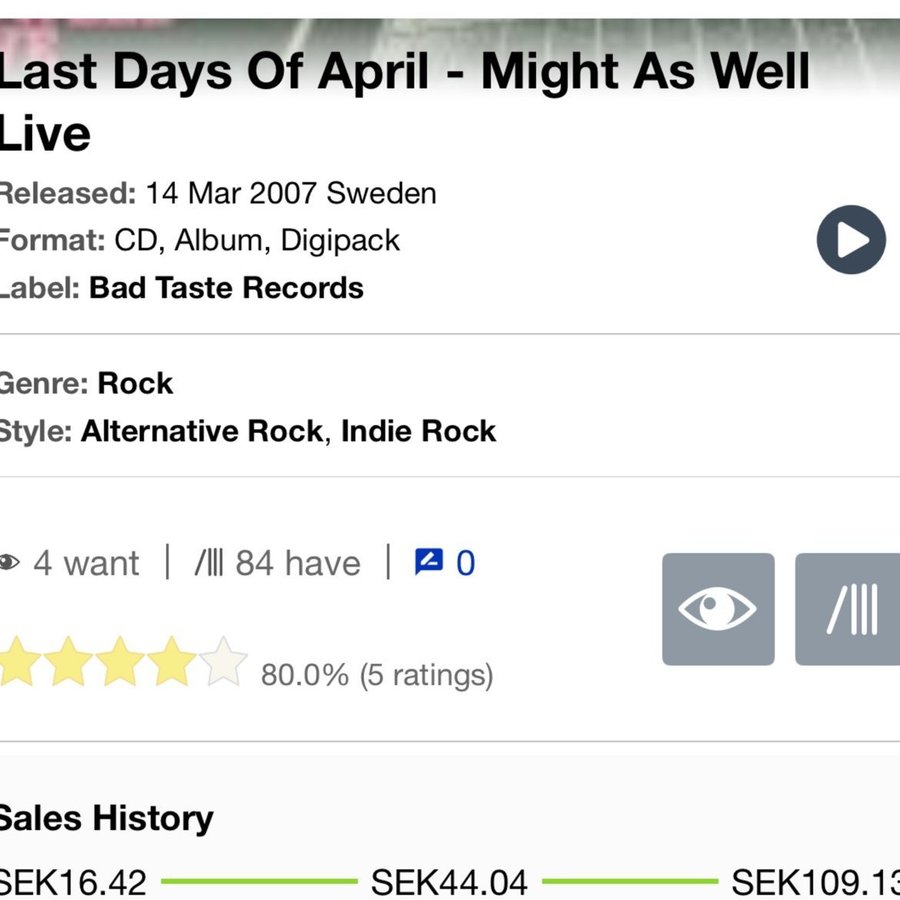This screenshot has height=900, width=900.
Task: Click the shelf icon beside 84 have
Action: pyautogui.click(x=209, y=562)
